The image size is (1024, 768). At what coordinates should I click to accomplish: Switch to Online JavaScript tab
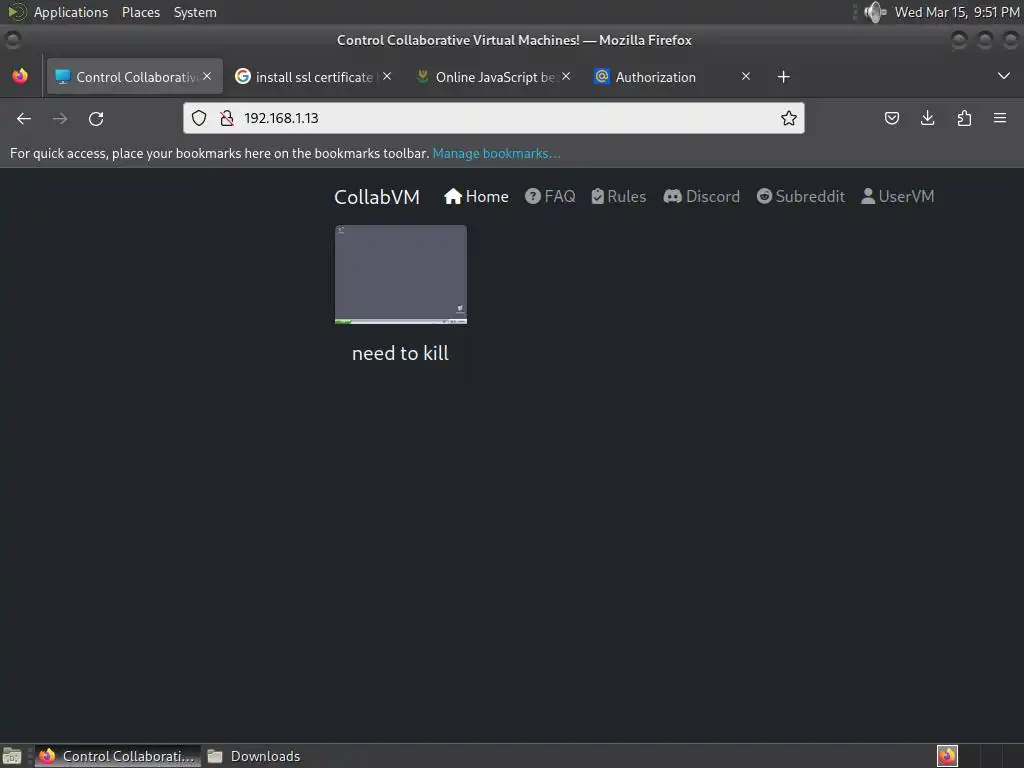point(494,77)
